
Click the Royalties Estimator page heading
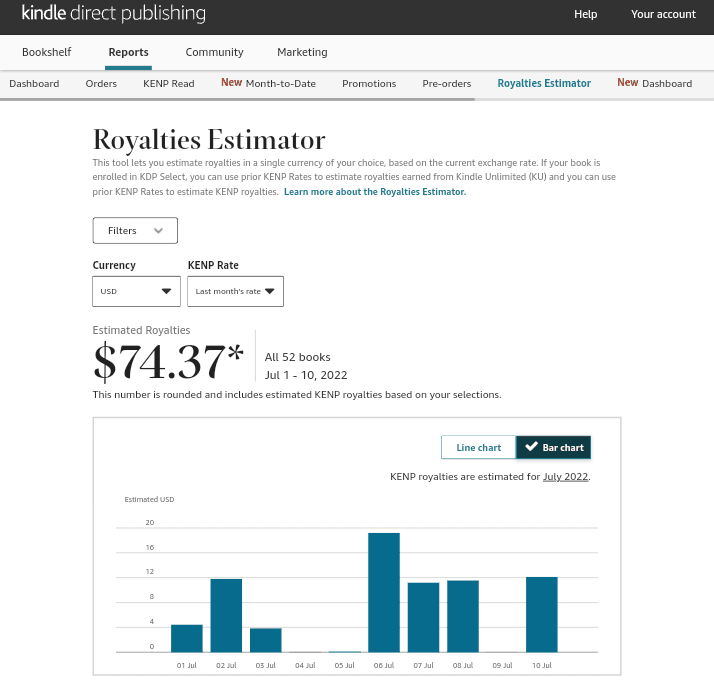209,140
